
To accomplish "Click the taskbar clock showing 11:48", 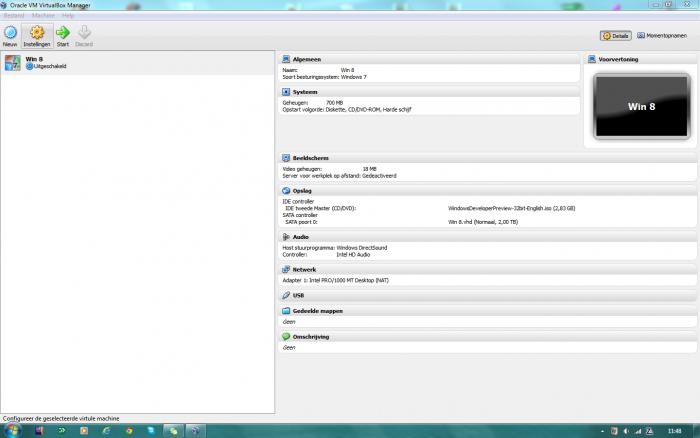I will pyautogui.click(x=675, y=431).
